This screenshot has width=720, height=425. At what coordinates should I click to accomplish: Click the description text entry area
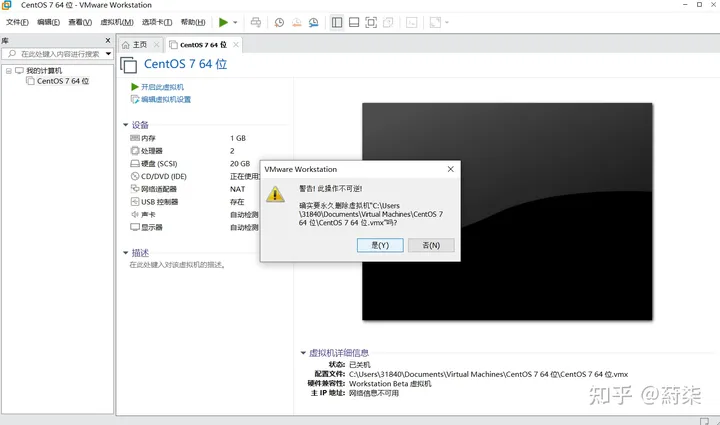pos(177,265)
